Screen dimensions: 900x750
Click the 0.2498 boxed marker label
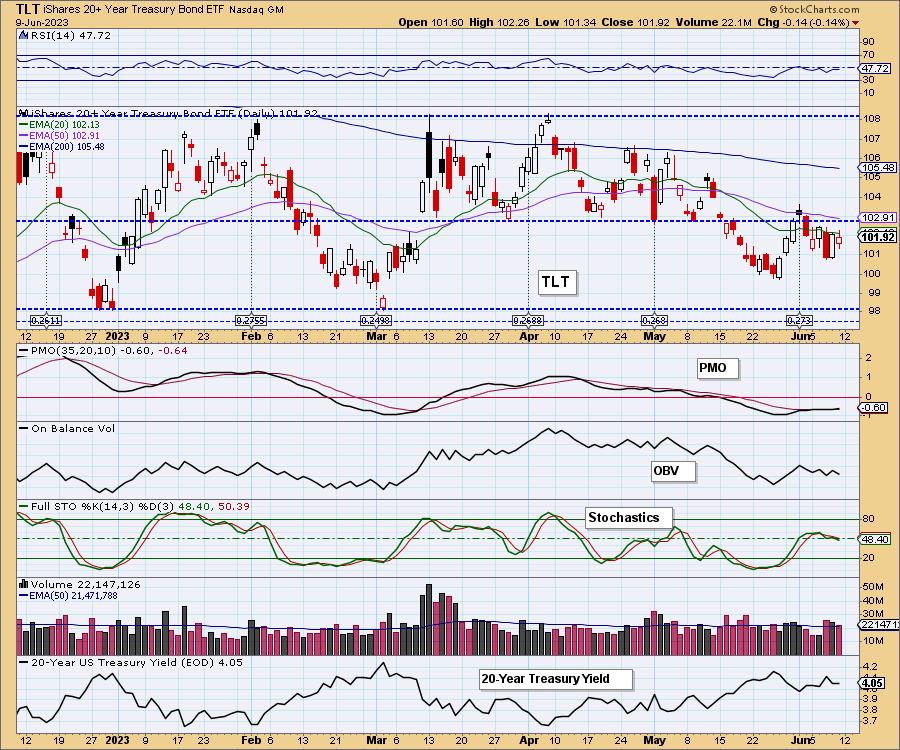[x=375, y=321]
